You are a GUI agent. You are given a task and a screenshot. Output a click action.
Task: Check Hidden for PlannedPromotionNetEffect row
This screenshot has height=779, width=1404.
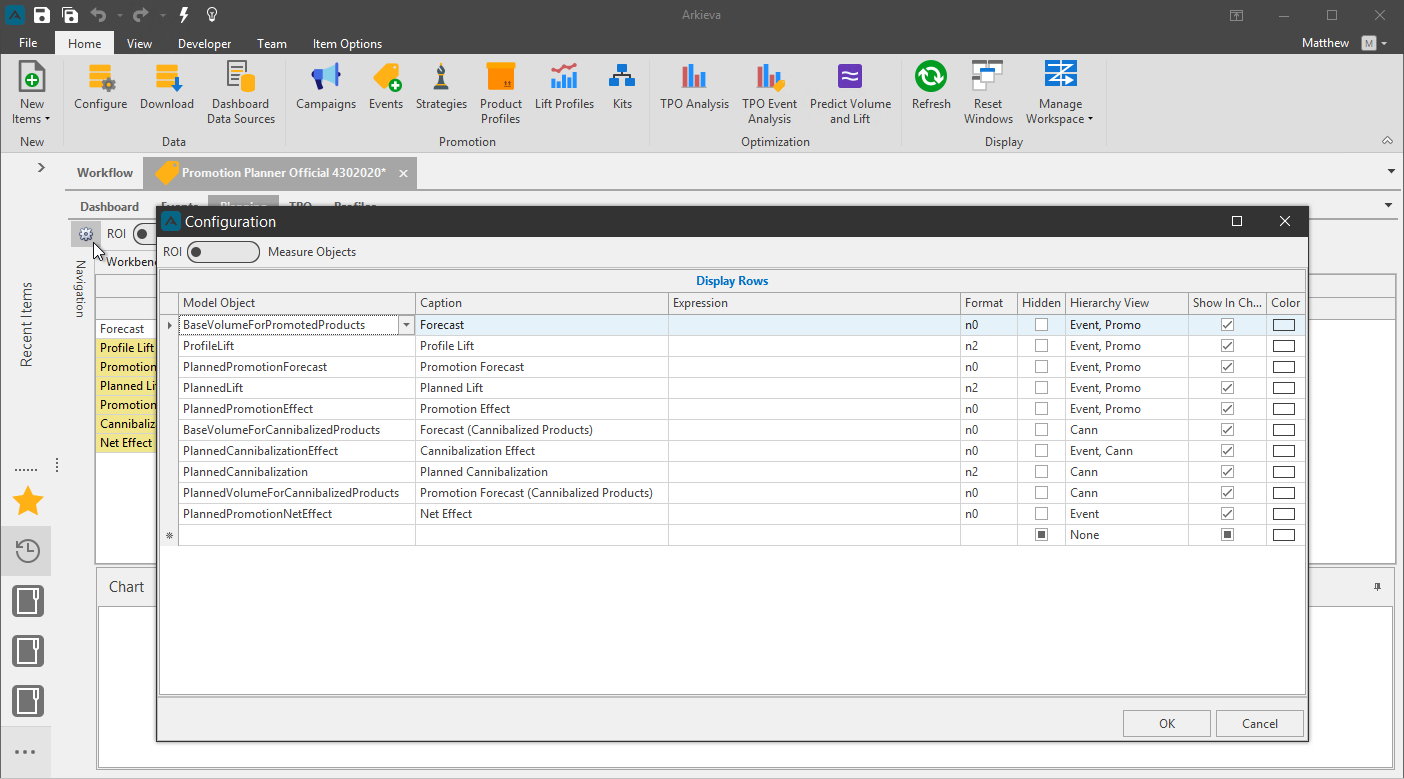point(1041,514)
